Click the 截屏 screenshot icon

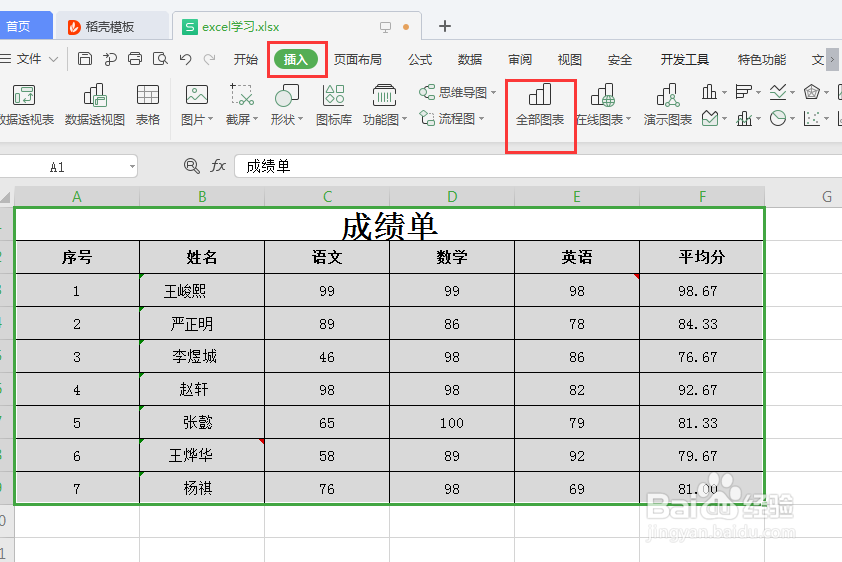tap(242, 95)
